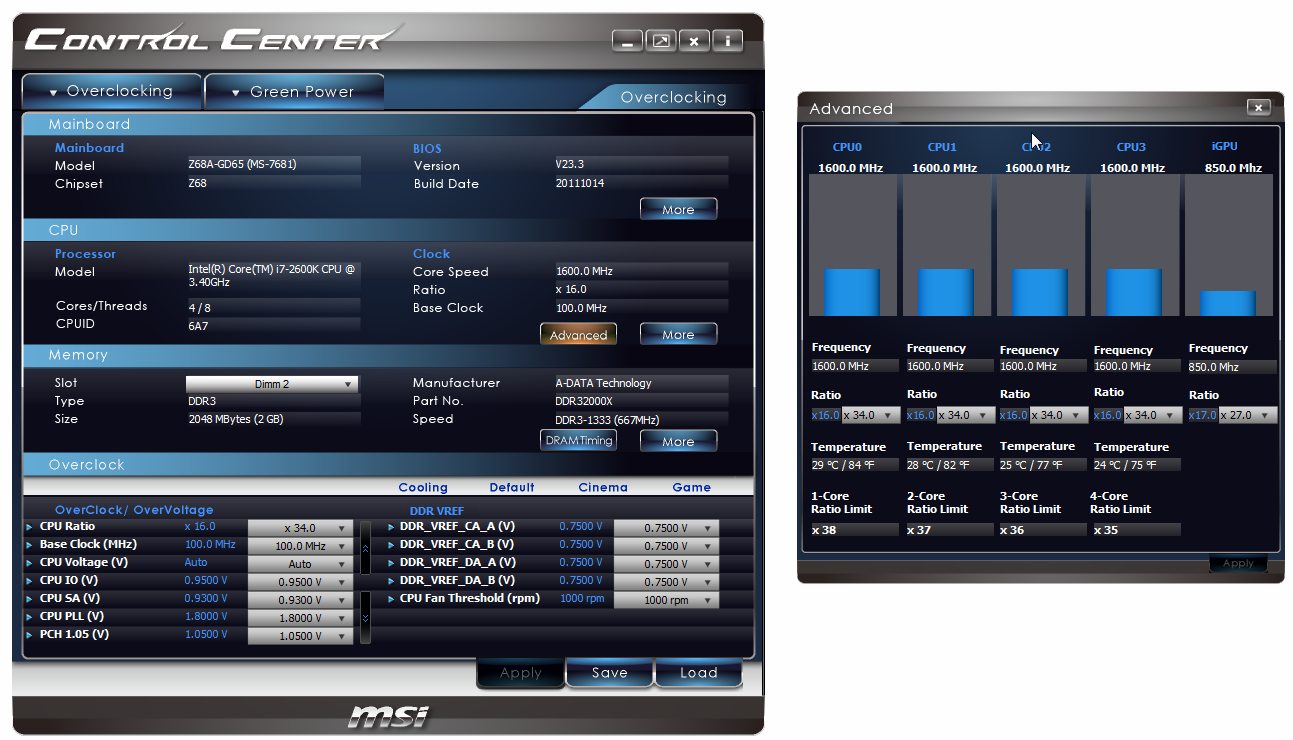Click the arrow icon beside CPU Voltage (V)
The width and height of the screenshot is (1293, 740).
(x=29, y=562)
